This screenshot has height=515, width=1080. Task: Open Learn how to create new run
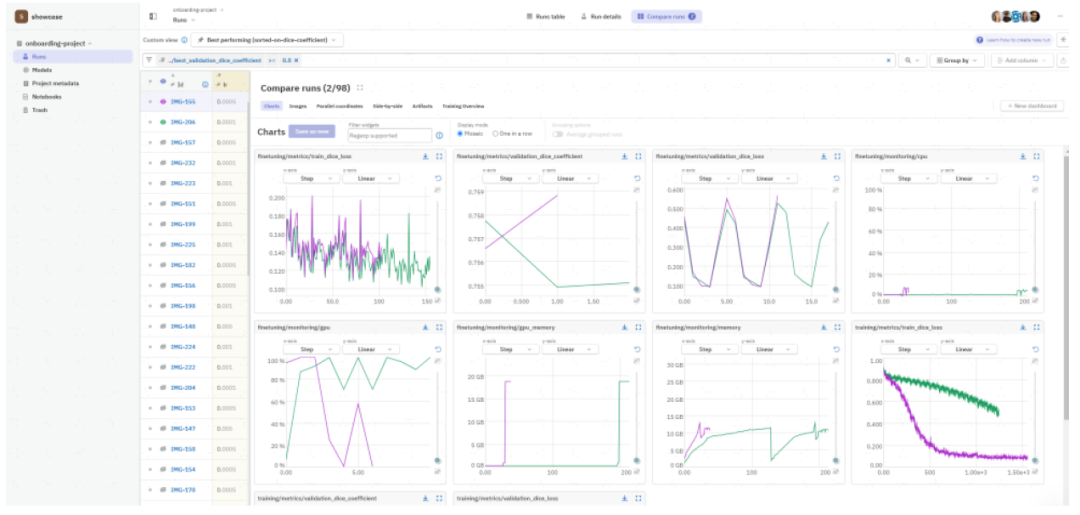[1014, 41]
